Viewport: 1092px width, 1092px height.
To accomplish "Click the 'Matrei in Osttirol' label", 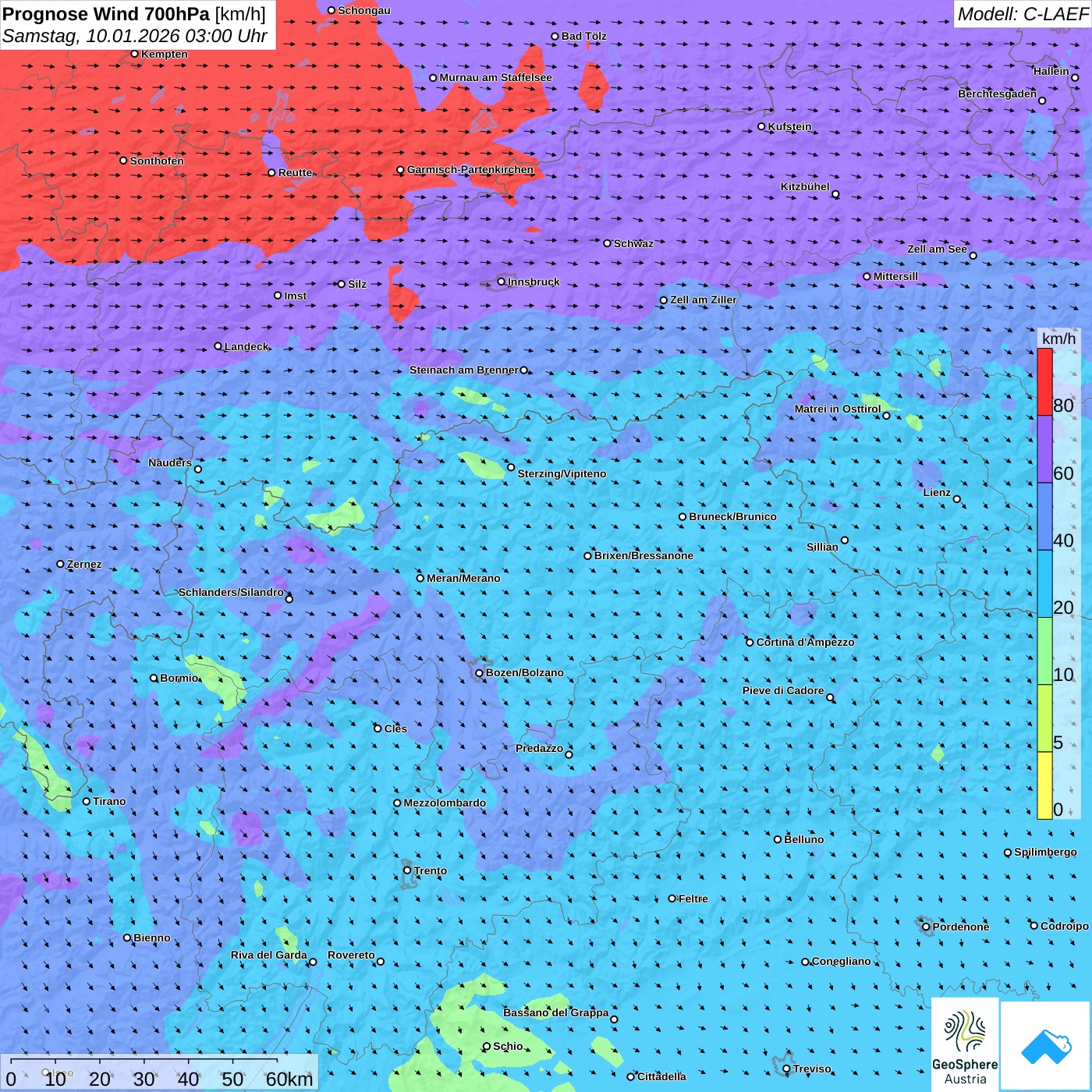I will point(837,409).
